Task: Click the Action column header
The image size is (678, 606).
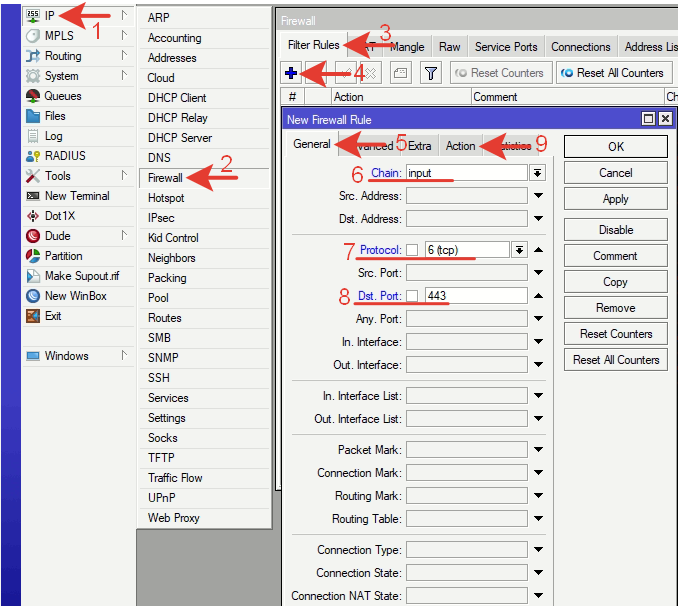Action: 401,97
